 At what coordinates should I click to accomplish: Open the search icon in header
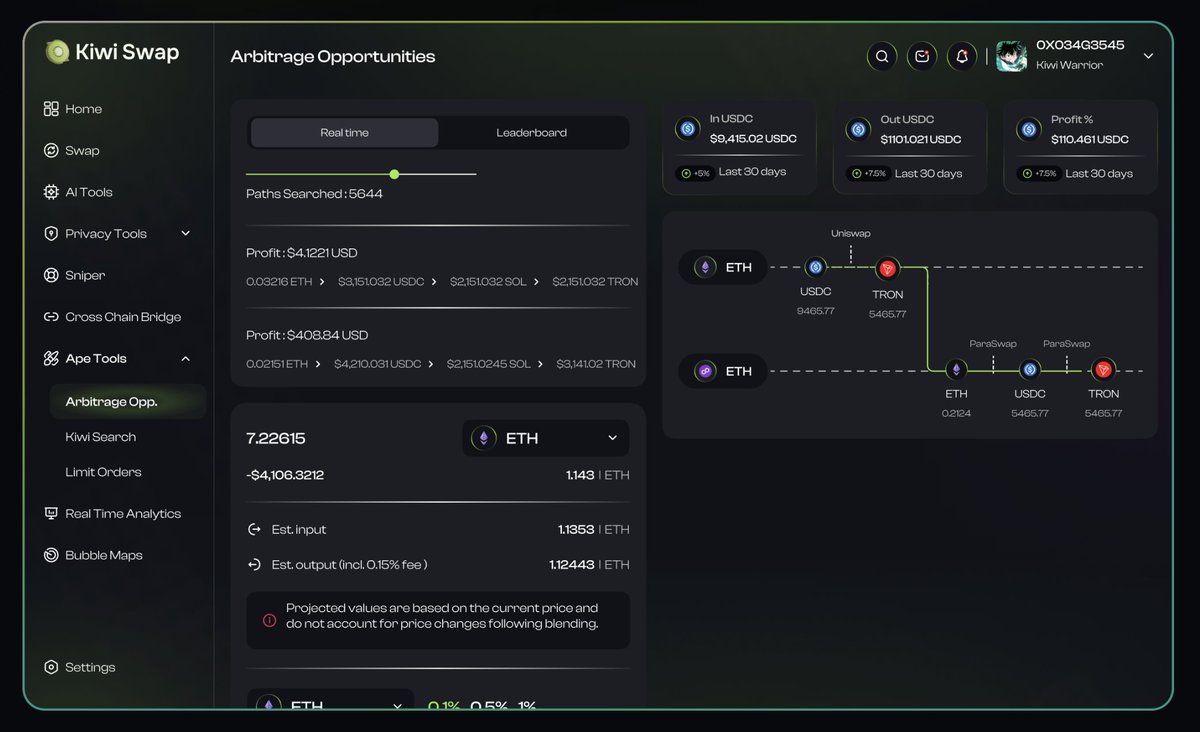pyautogui.click(x=882, y=57)
